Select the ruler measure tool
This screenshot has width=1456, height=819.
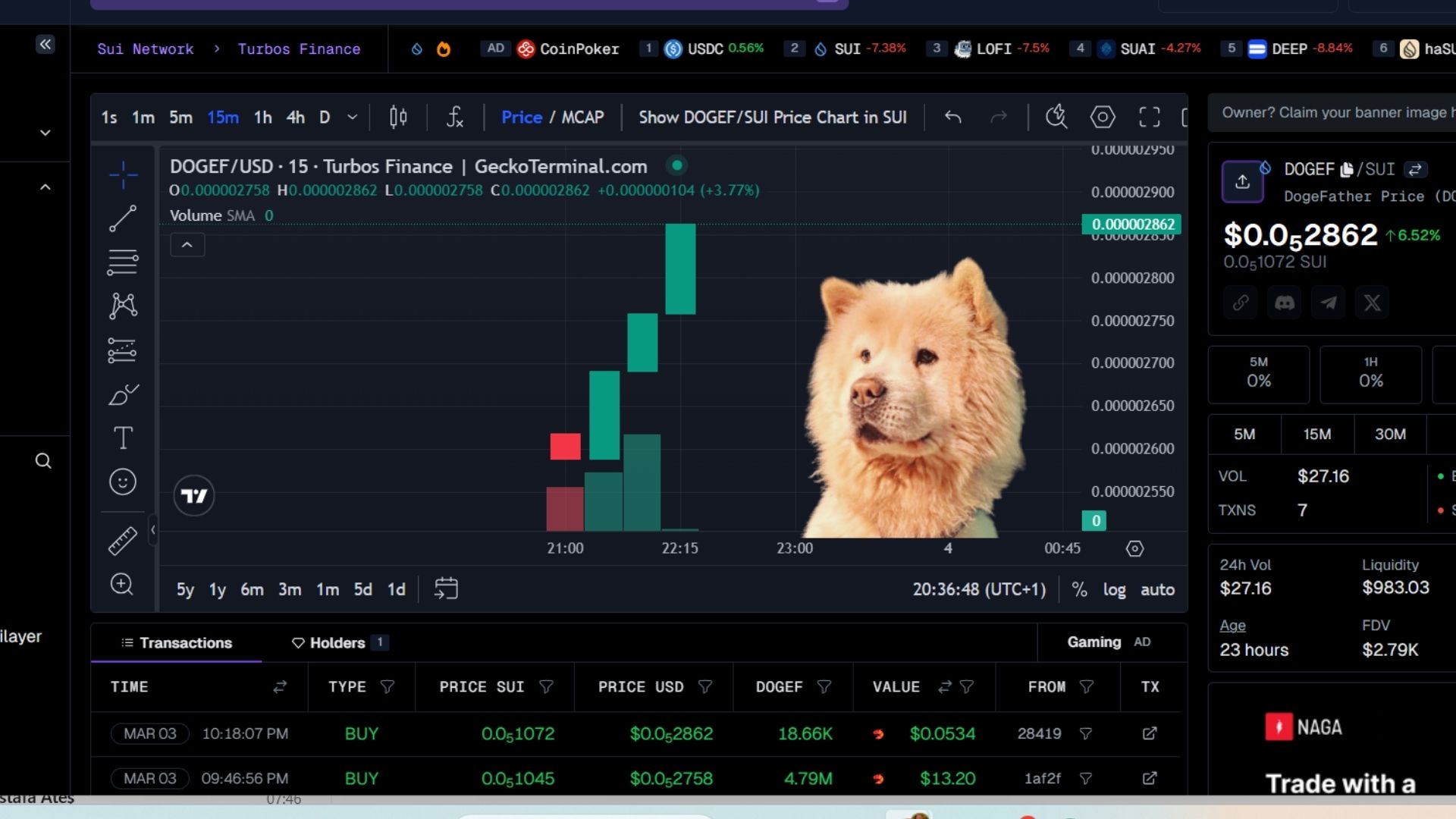(123, 541)
